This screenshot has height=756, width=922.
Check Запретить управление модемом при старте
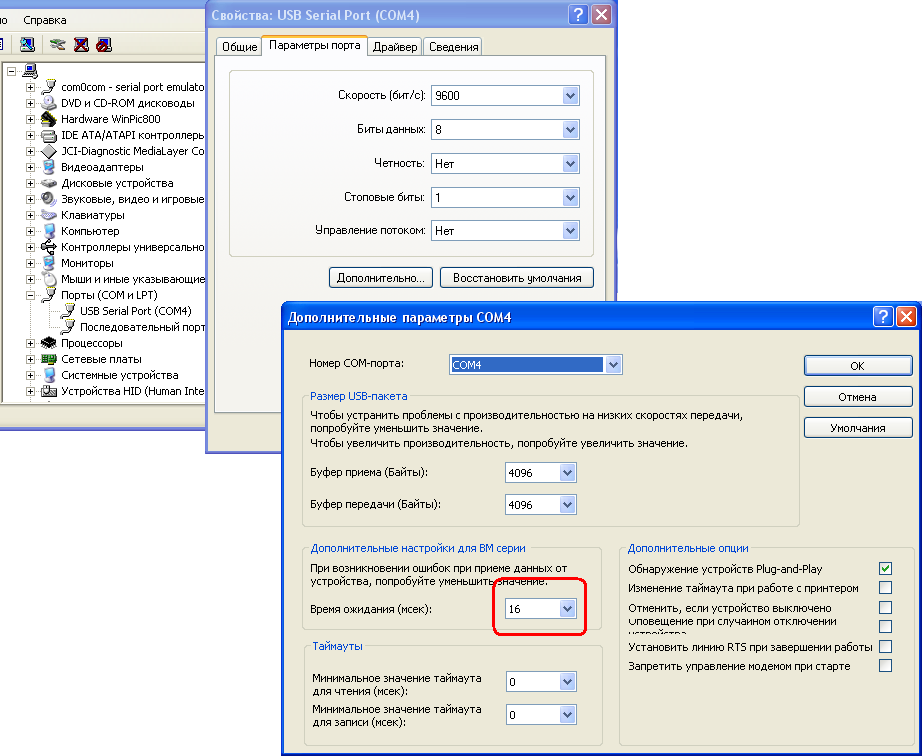[x=886, y=665]
